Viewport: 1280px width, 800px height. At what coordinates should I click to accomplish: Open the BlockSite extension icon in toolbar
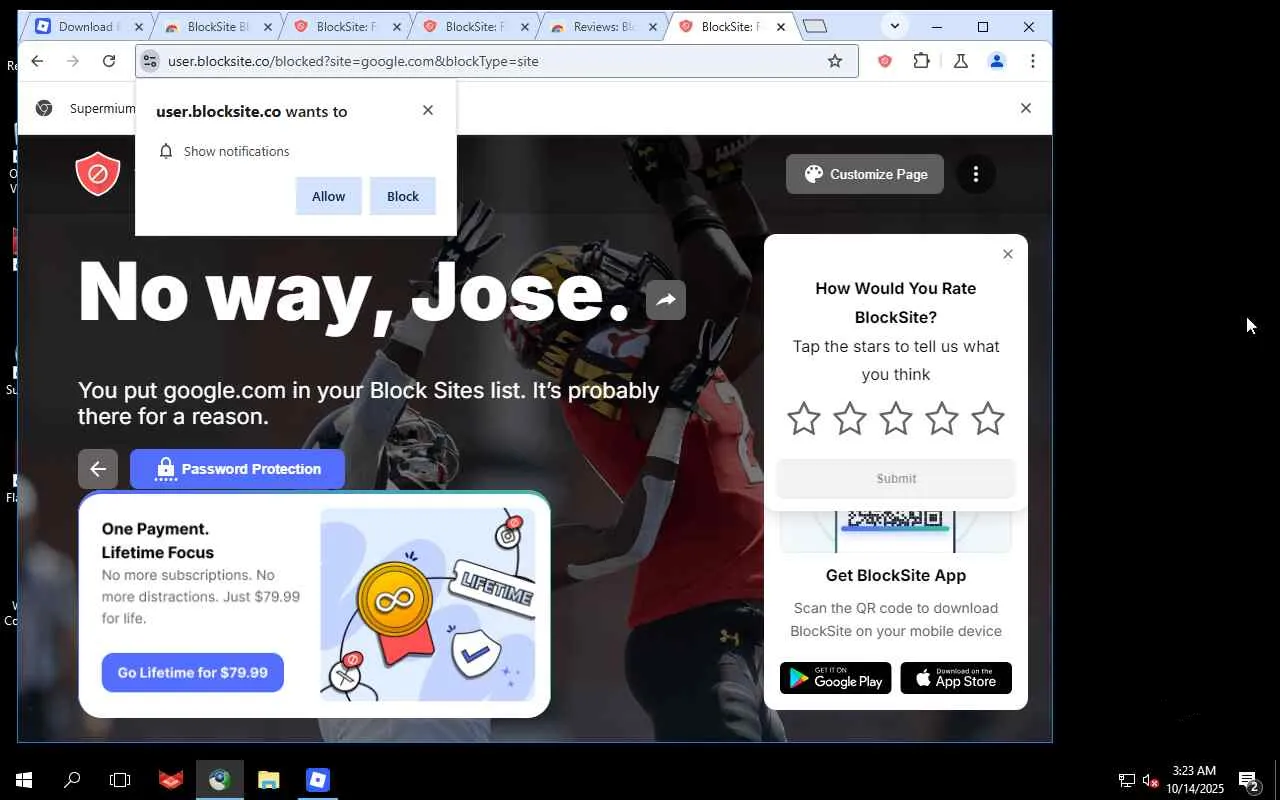point(884,61)
